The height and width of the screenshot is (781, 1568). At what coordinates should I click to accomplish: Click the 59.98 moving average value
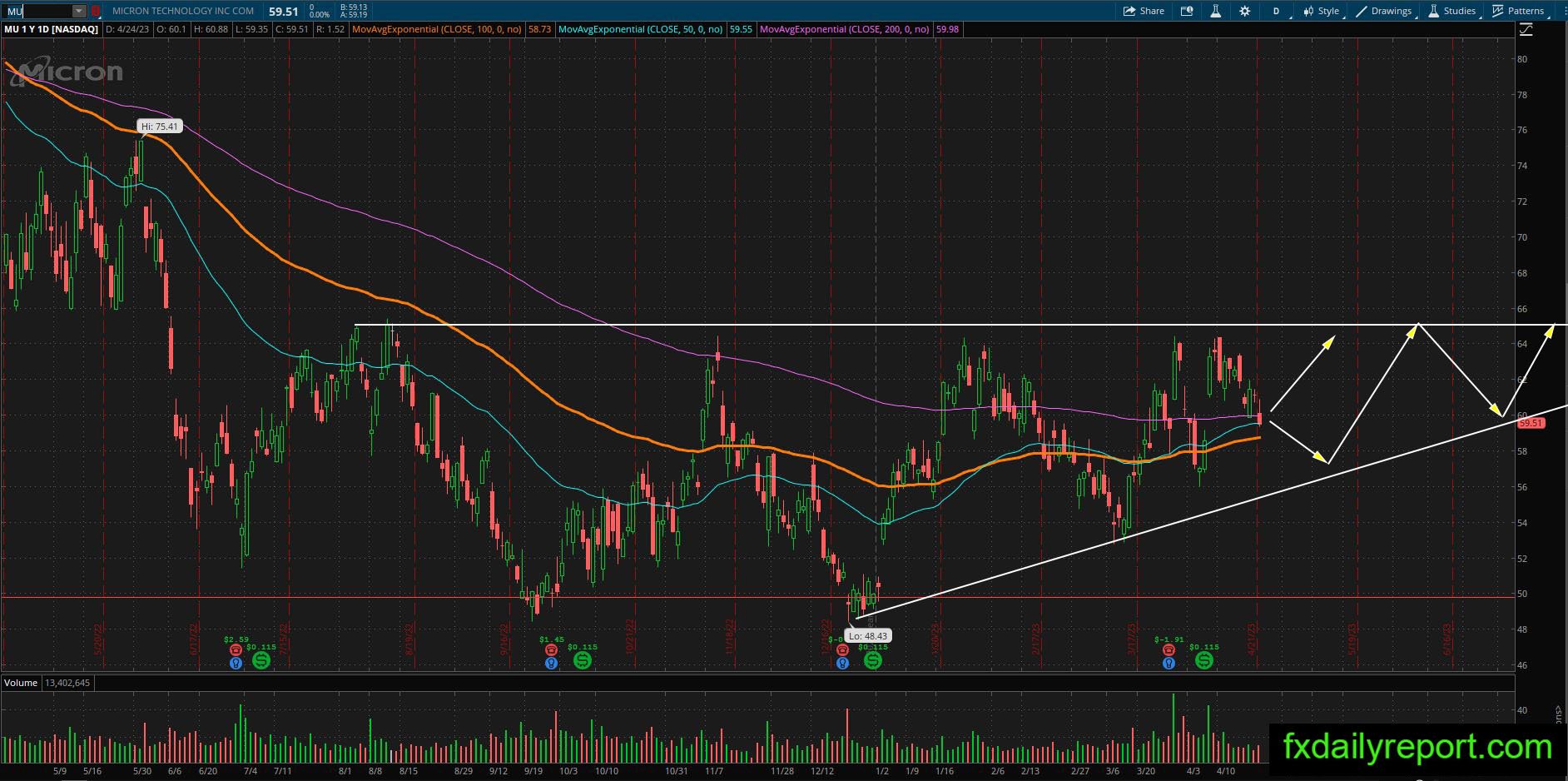947,29
